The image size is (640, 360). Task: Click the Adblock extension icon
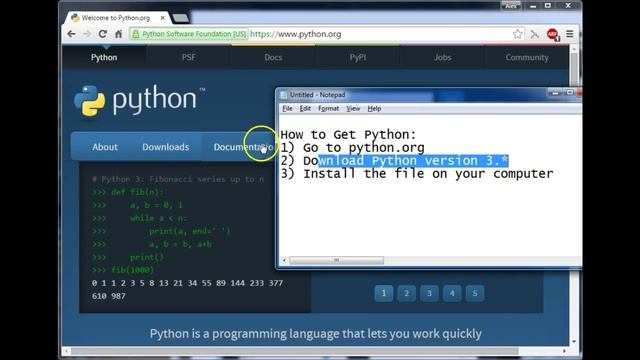[x=553, y=34]
